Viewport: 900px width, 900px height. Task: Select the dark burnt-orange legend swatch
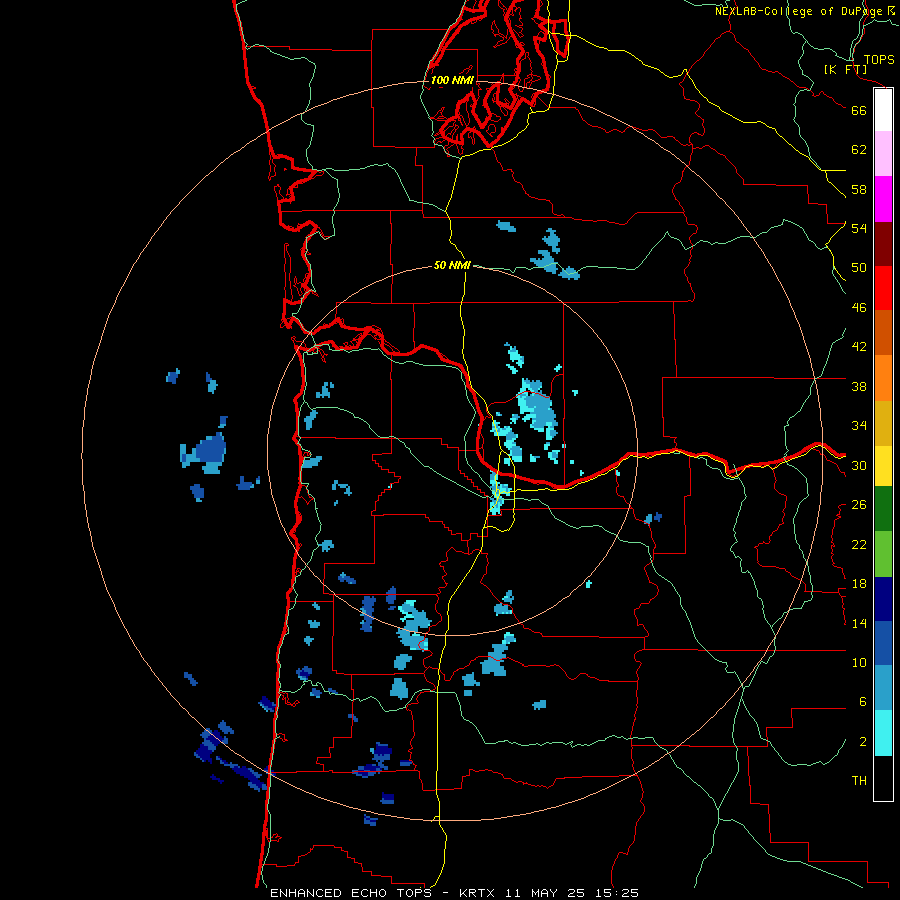click(x=883, y=333)
